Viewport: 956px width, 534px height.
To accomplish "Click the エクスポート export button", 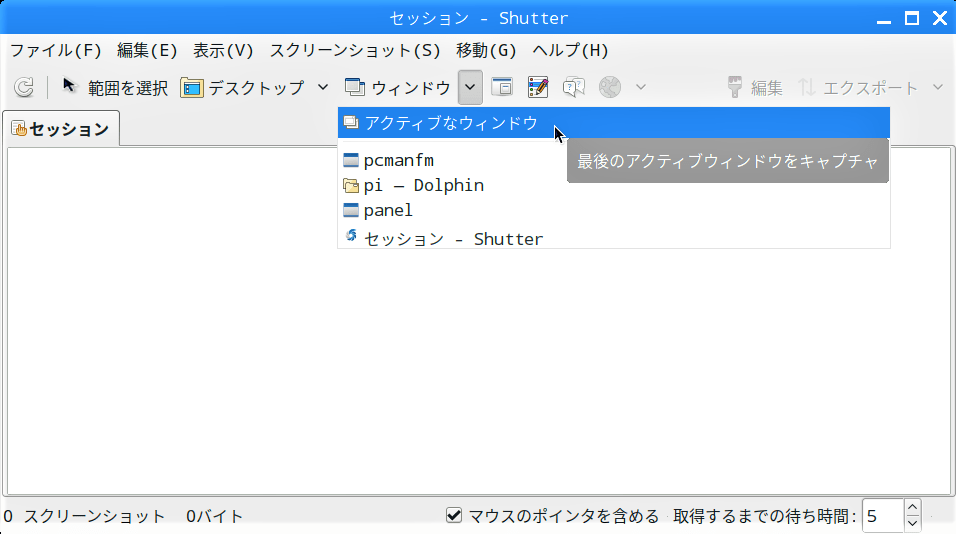I will point(858,87).
